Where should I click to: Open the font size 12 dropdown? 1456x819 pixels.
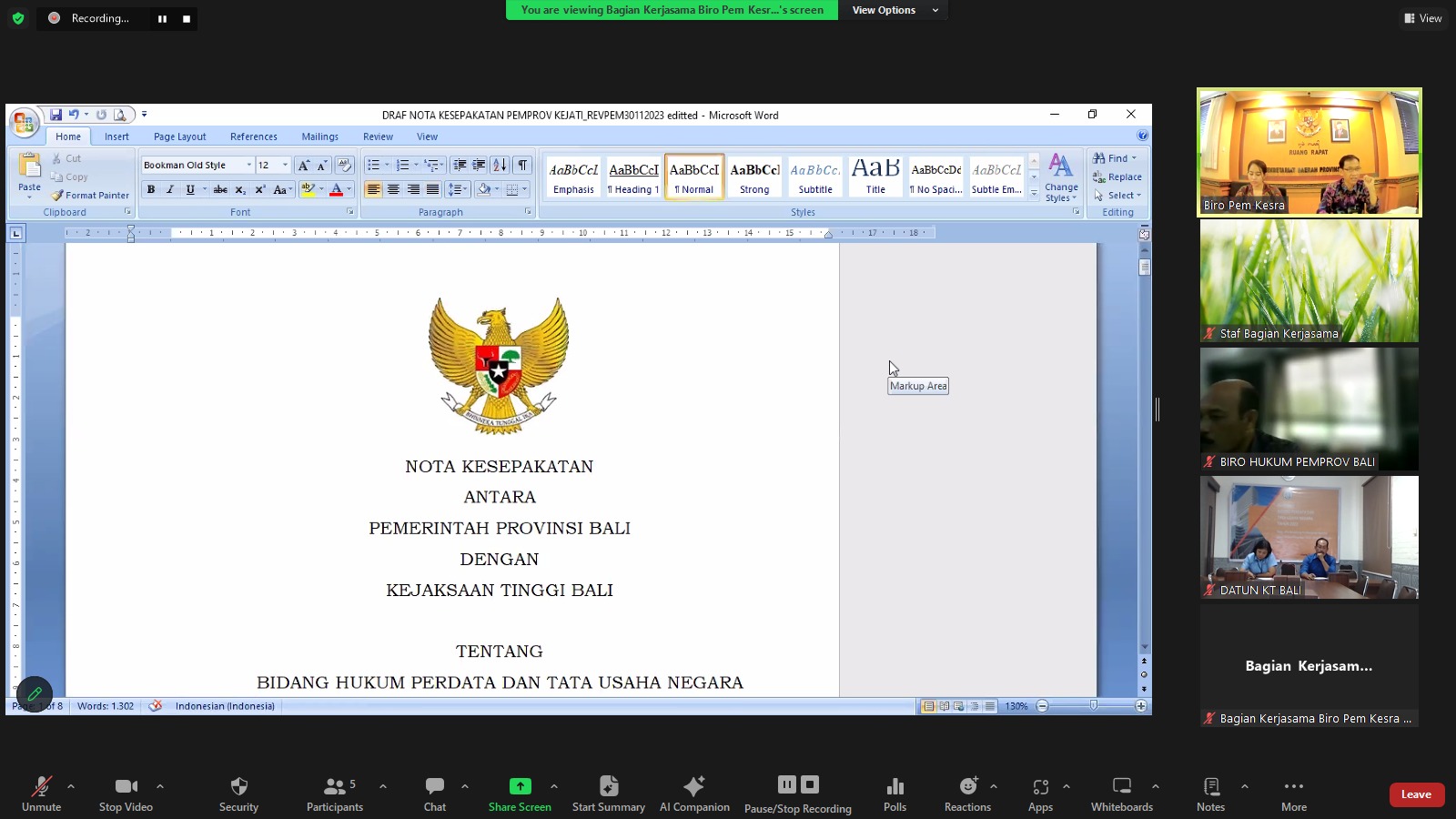pyautogui.click(x=285, y=165)
